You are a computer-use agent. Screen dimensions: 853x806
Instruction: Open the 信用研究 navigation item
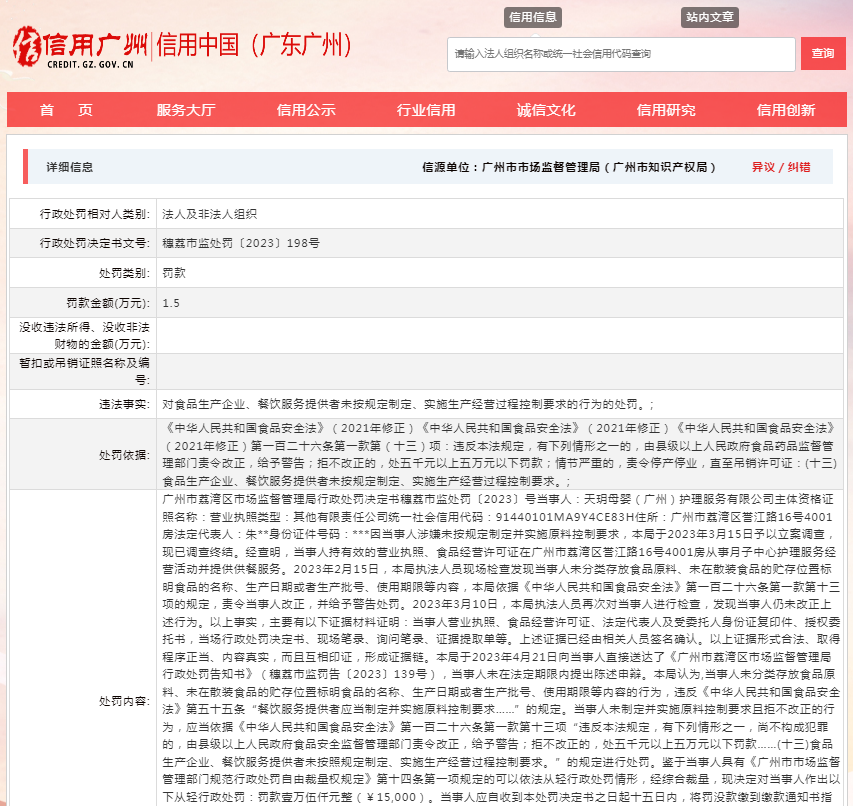point(666,110)
